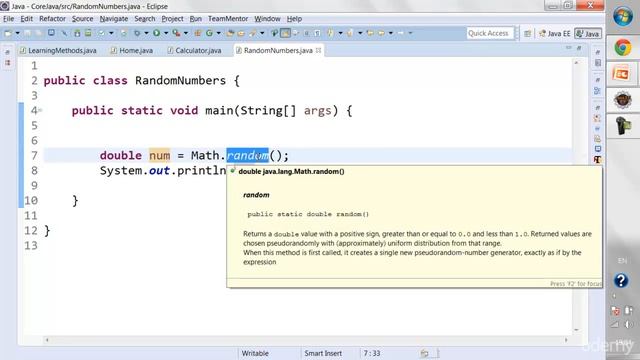The width and height of the screenshot is (640, 360).
Task: Open Google Chrome from the side bar
Action: point(622,48)
